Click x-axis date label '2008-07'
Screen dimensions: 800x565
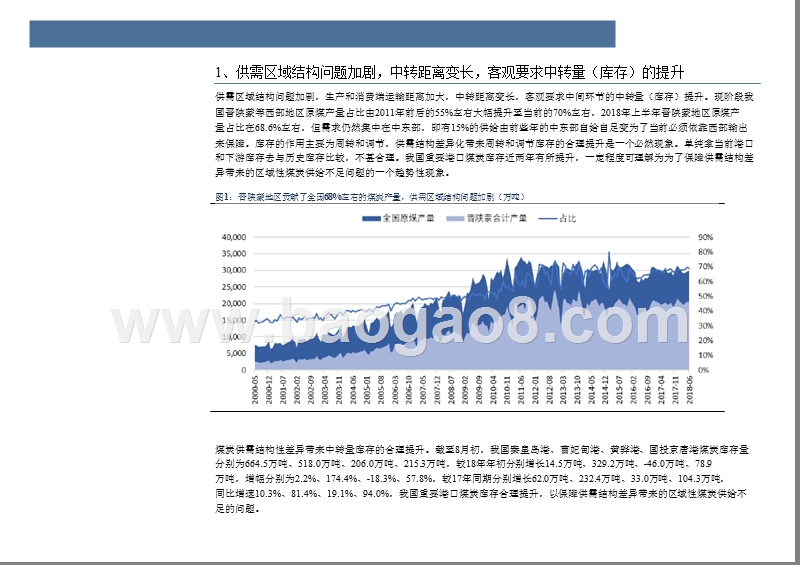(x=452, y=390)
